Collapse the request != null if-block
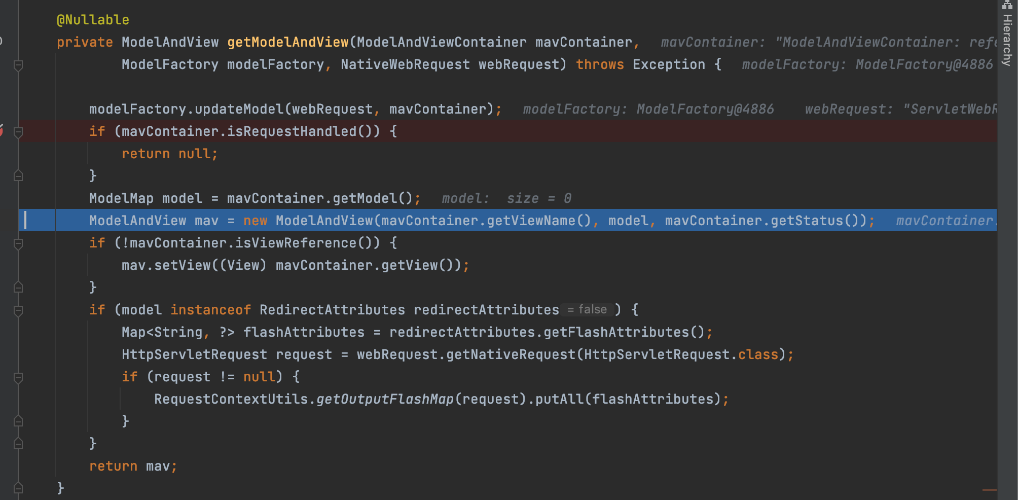 coord(18,377)
